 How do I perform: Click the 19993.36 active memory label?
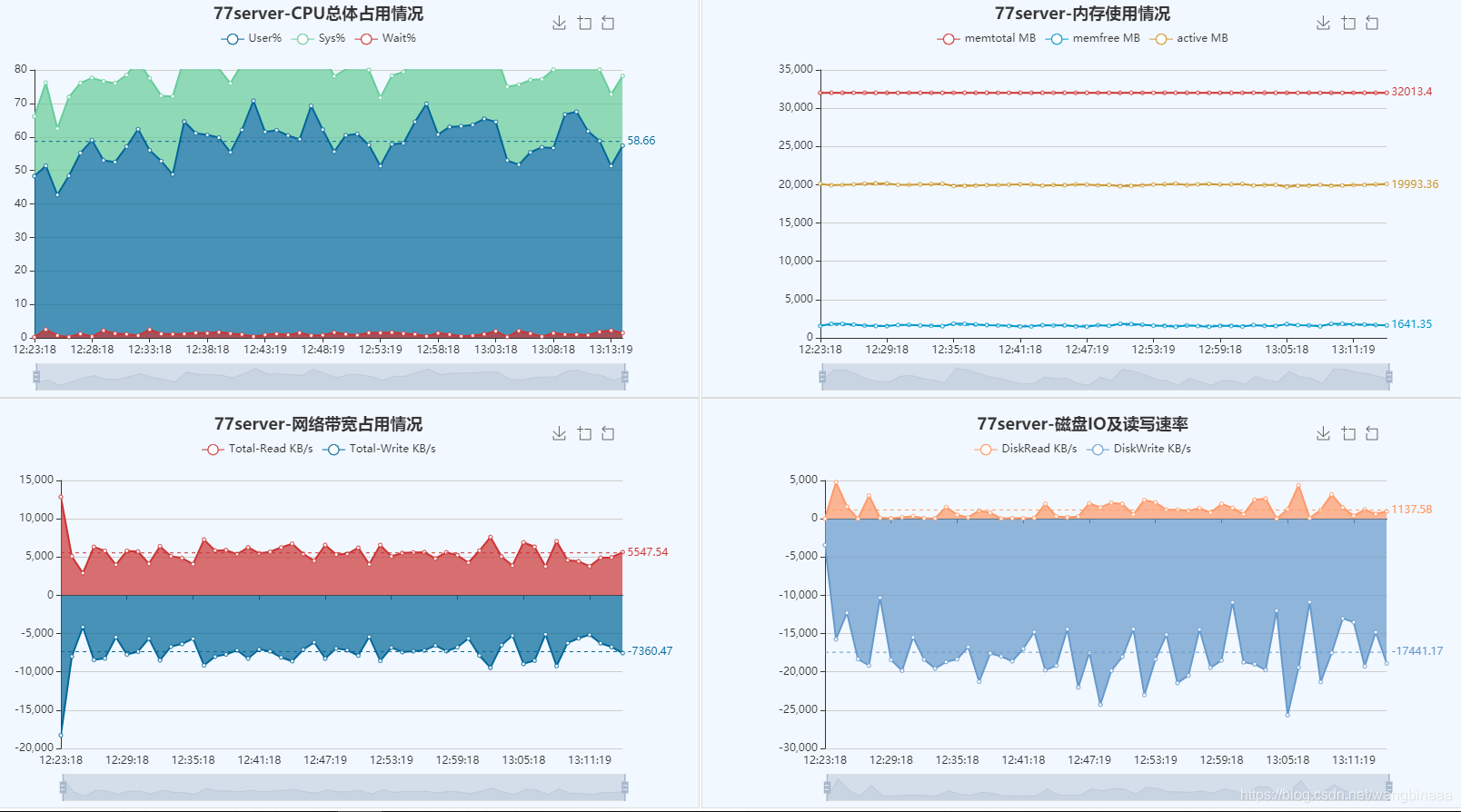pyautogui.click(x=1416, y=184)
